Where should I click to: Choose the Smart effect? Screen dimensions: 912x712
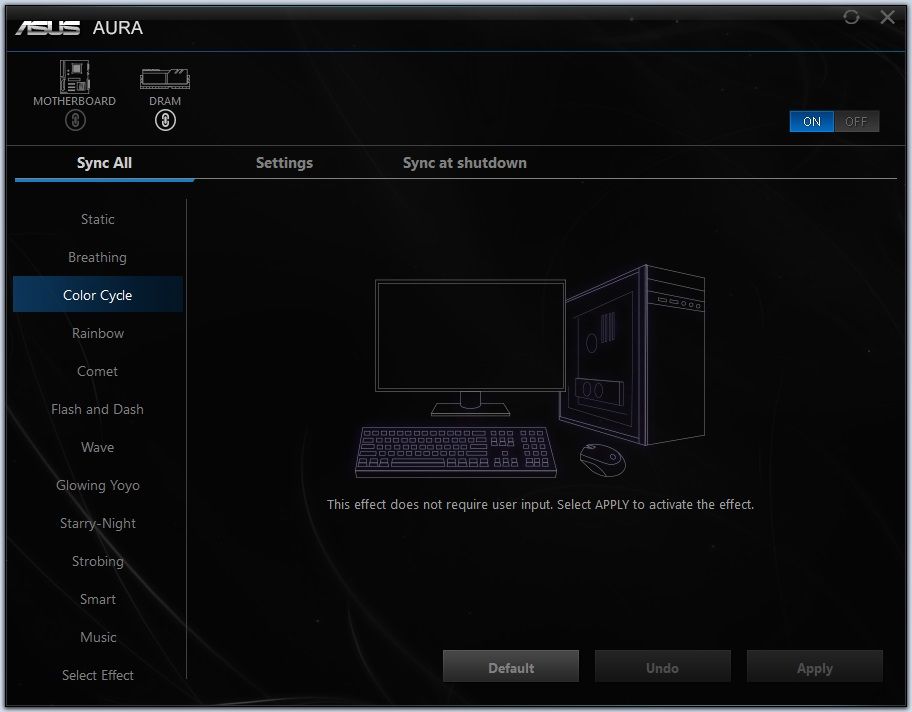98,599
